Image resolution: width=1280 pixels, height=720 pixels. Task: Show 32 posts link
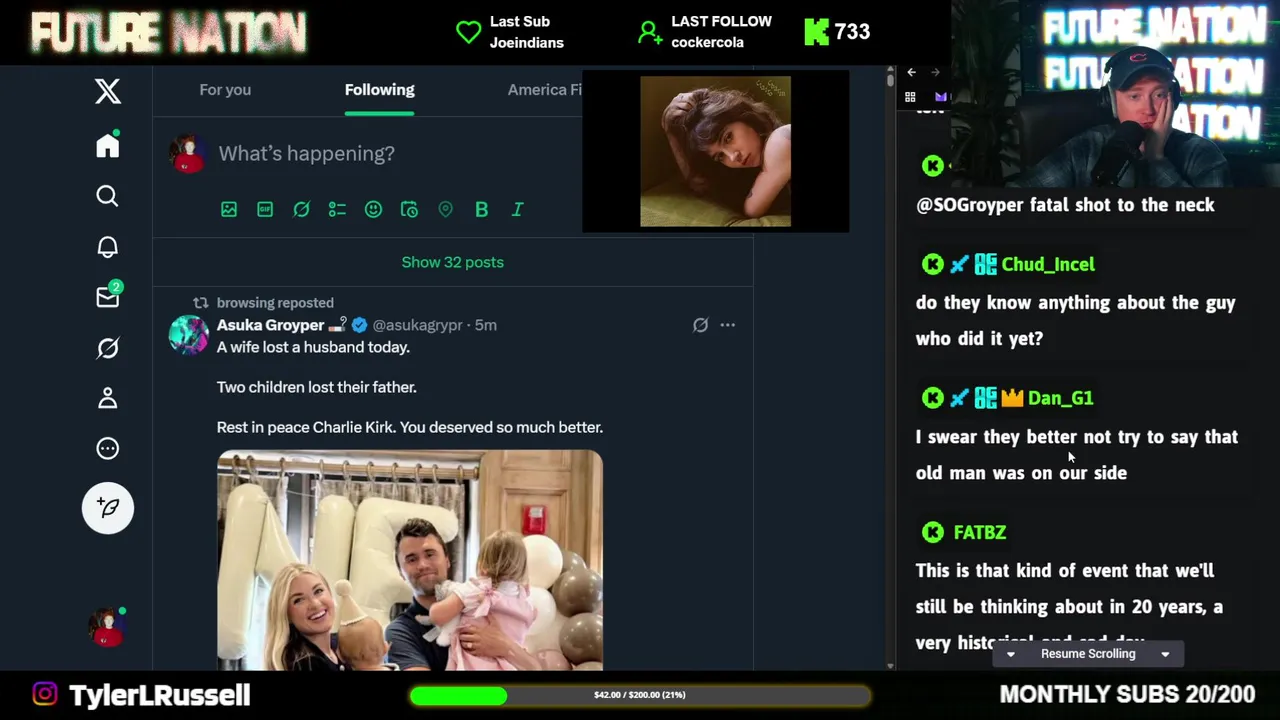click(x=452, y=262)
